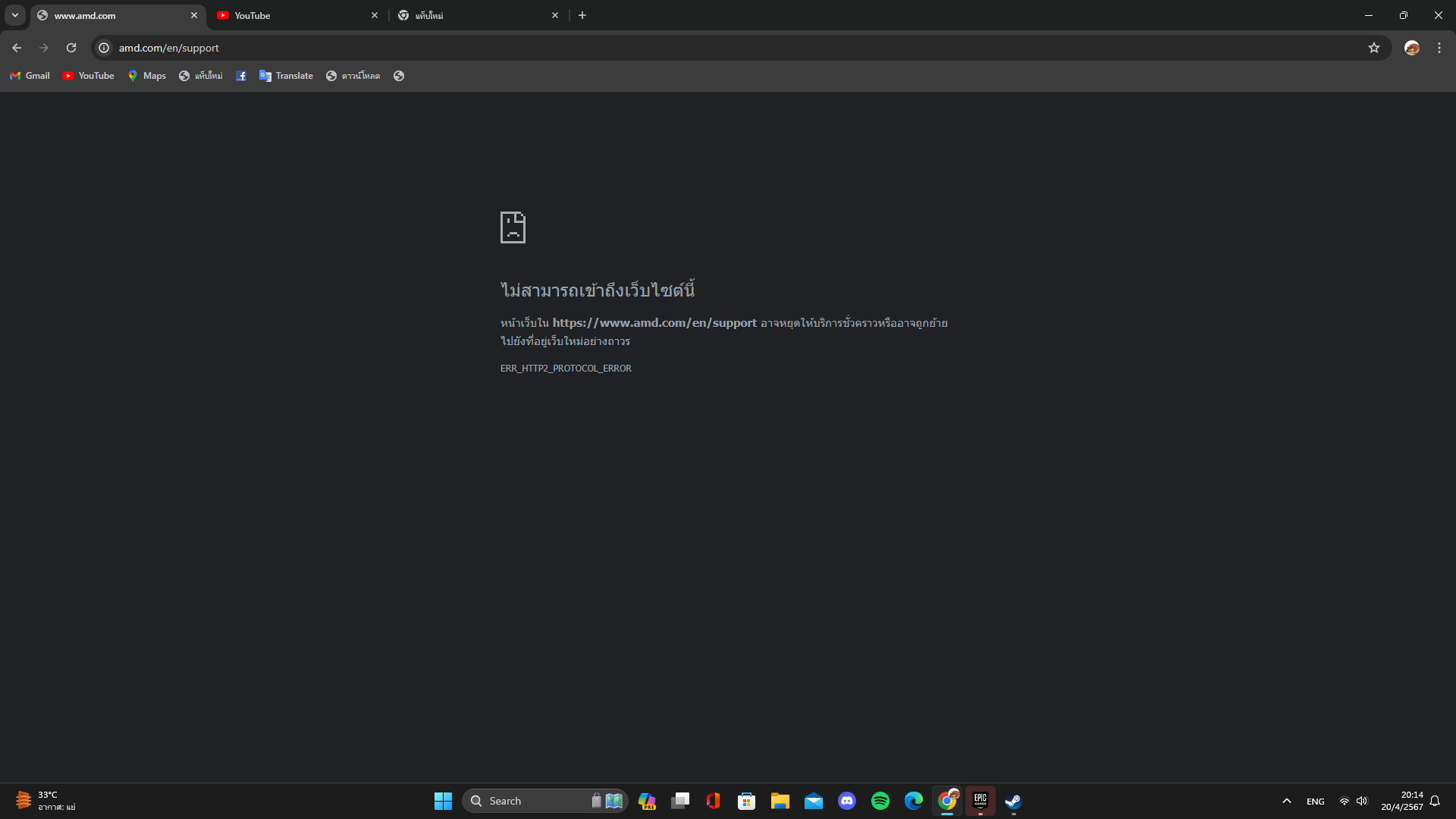Click the sad page error icon

point(513,227)
